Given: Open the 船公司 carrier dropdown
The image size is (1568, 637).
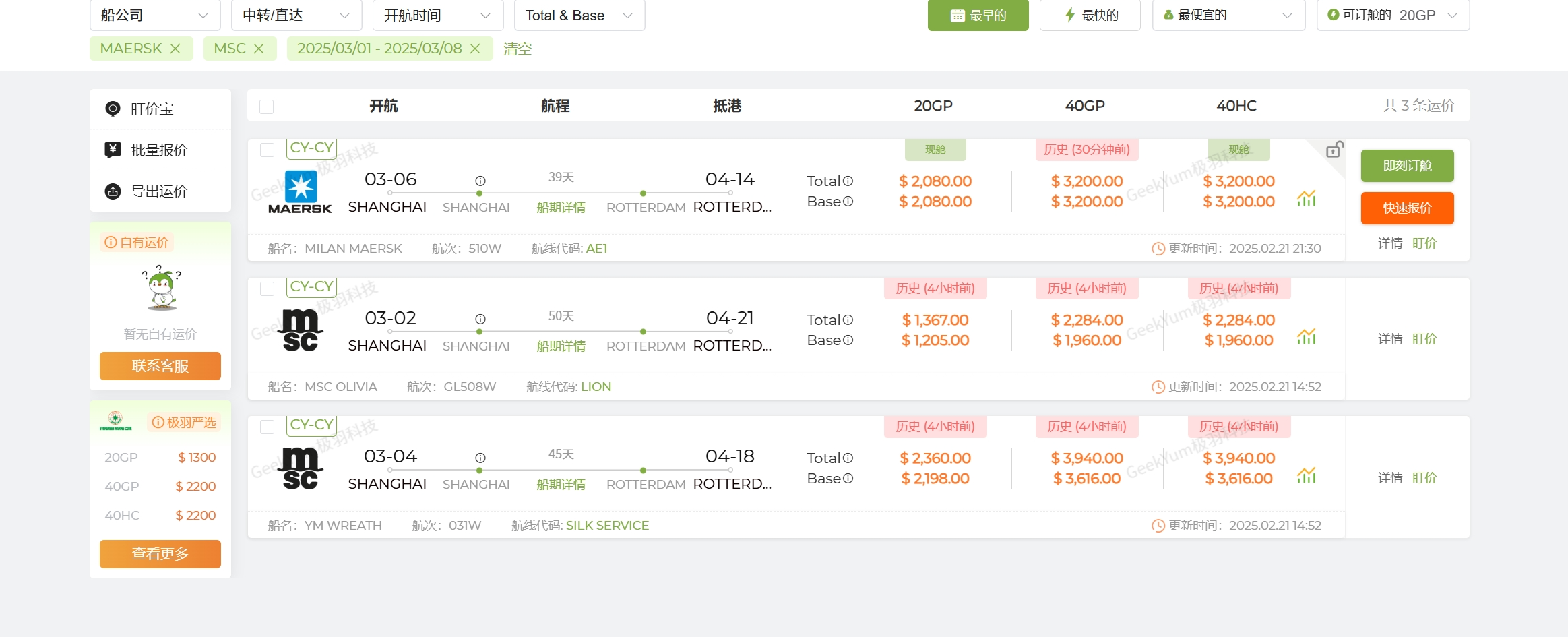Looking at the screenshot, I should point(155,15).
